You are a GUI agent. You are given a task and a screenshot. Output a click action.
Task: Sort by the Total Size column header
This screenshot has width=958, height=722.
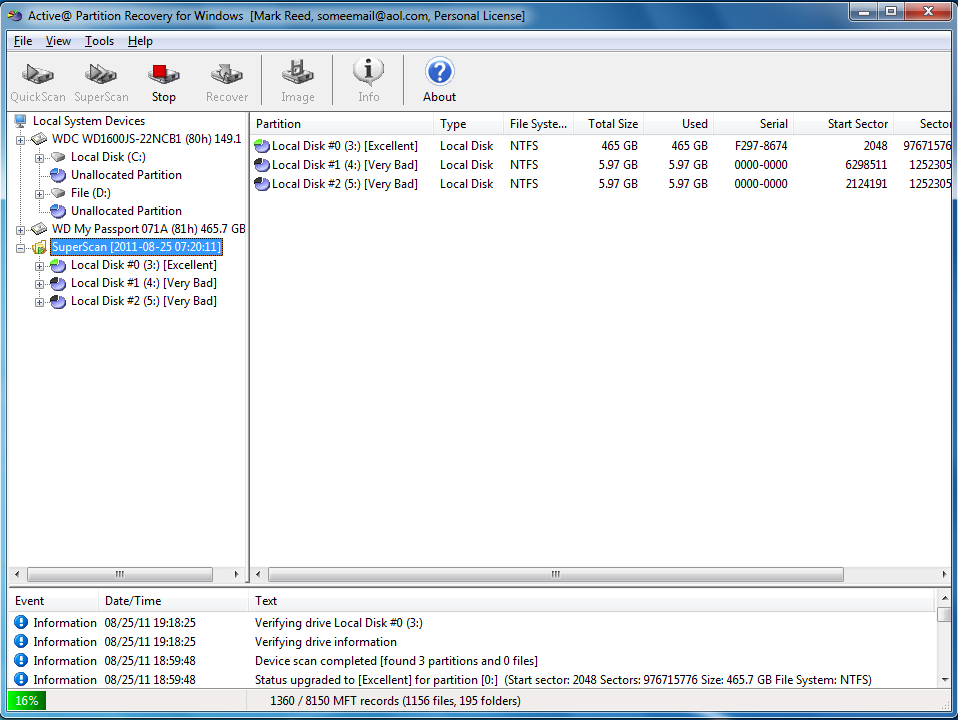[609, 124]
